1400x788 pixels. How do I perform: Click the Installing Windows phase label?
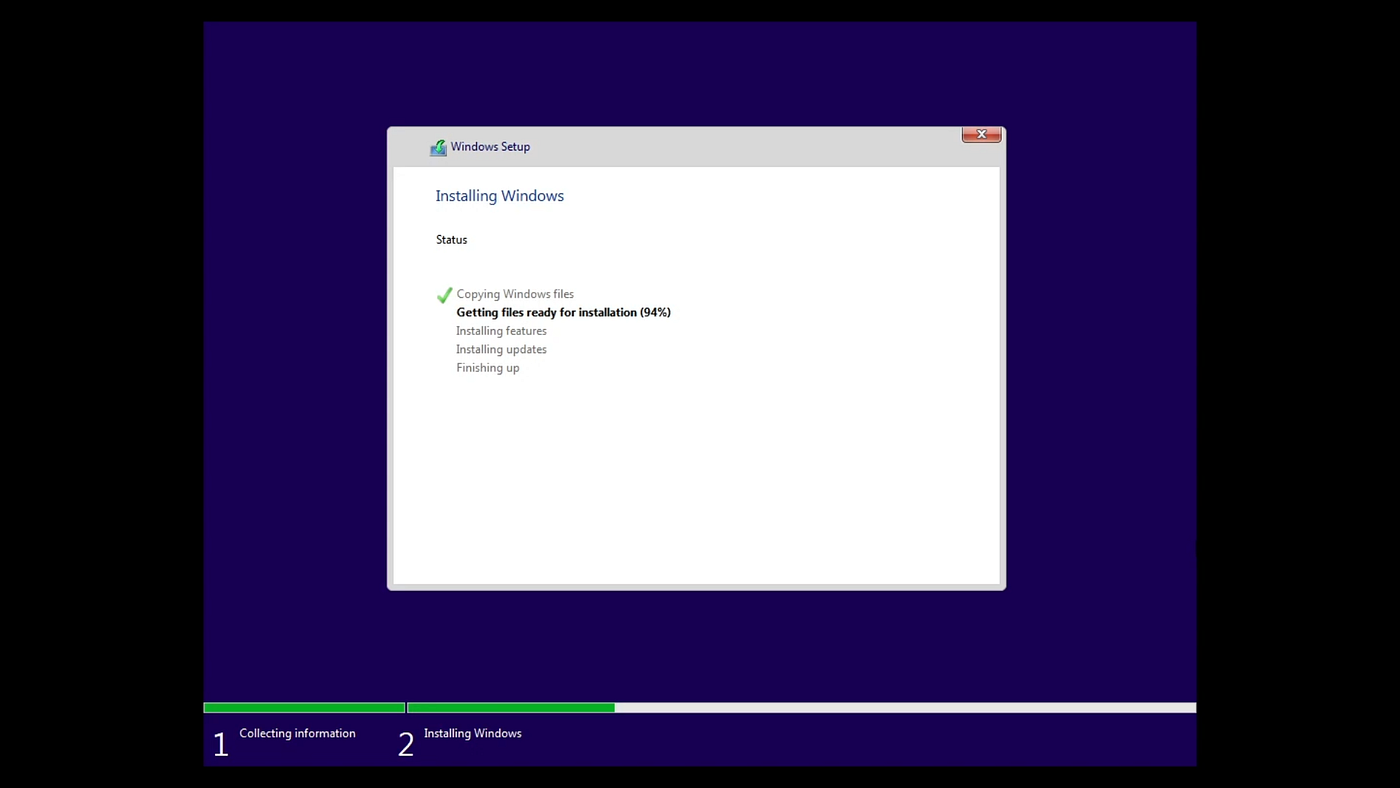472,733
